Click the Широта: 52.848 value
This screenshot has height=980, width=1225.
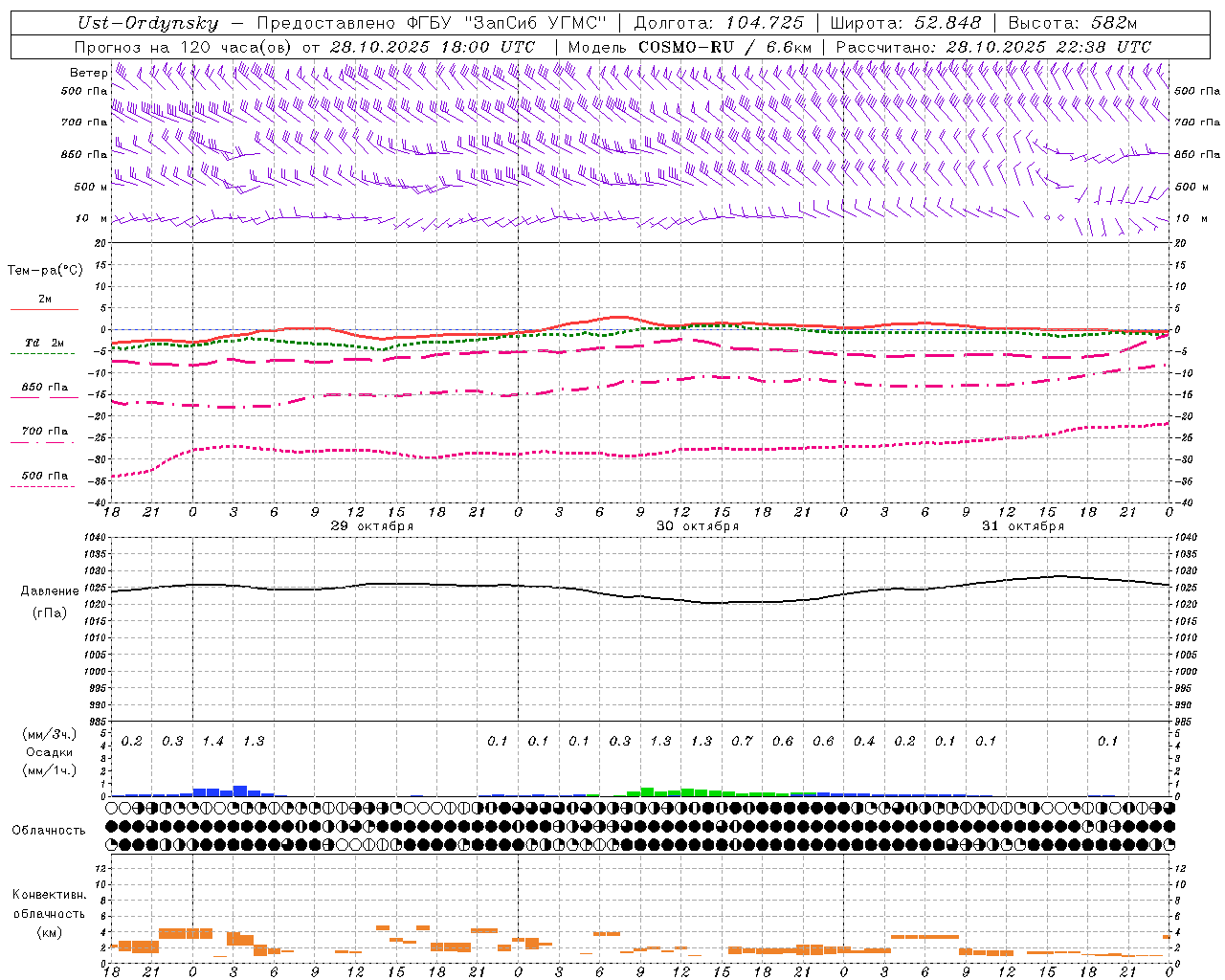(905, 23)
